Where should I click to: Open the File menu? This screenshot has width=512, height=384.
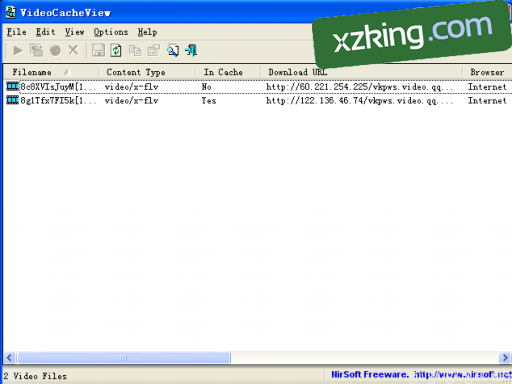[x=17, y=32]
